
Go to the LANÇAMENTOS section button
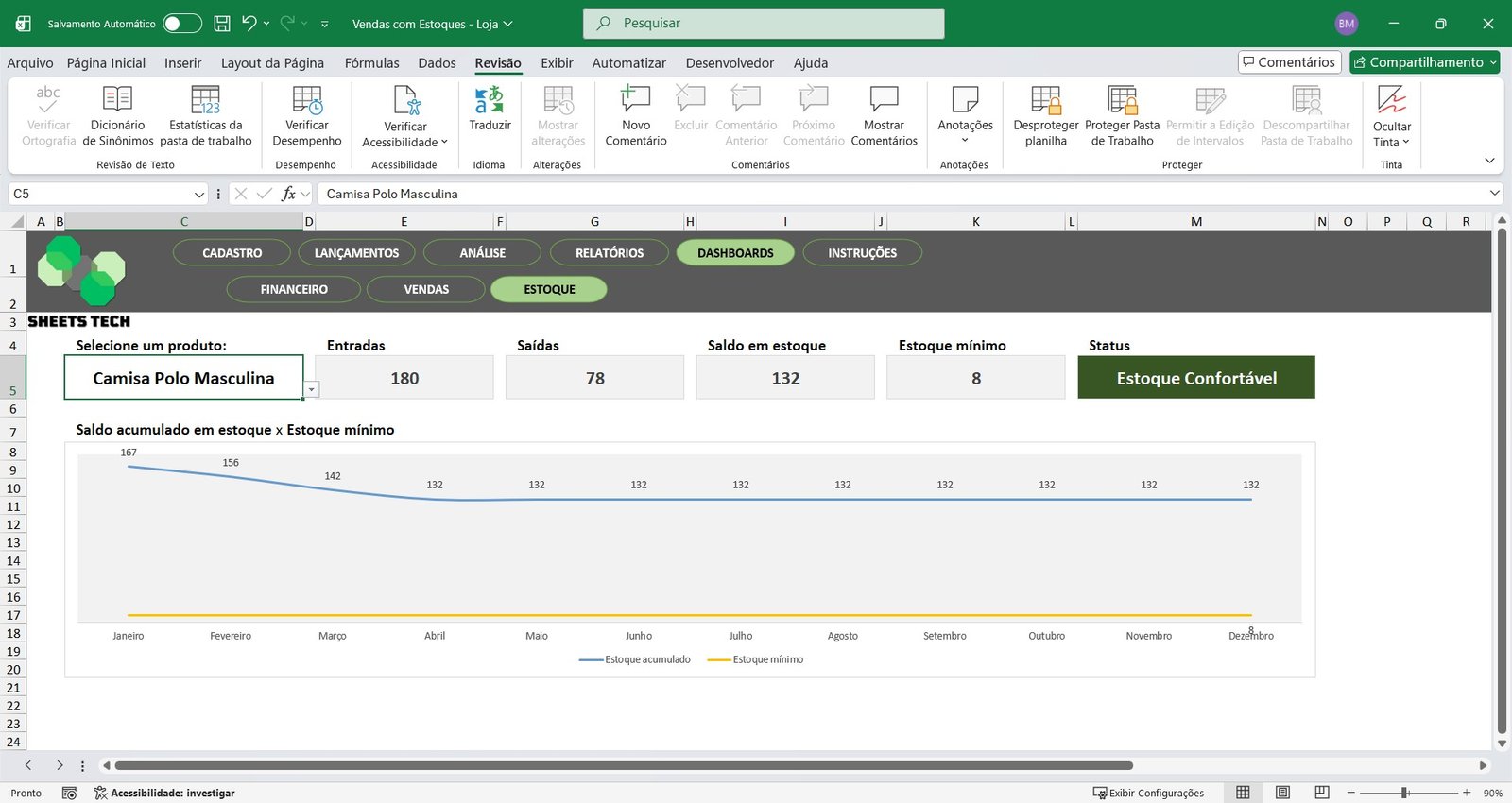coord(356,253)
